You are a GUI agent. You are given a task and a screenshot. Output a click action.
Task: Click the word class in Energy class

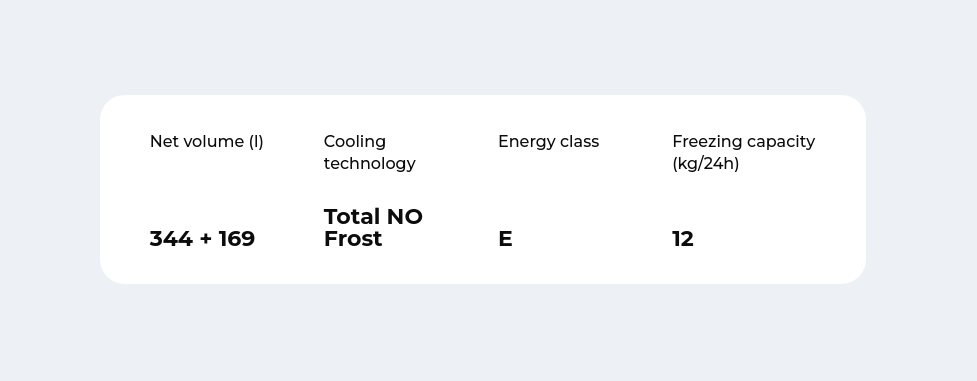click(x=579, y=142)
